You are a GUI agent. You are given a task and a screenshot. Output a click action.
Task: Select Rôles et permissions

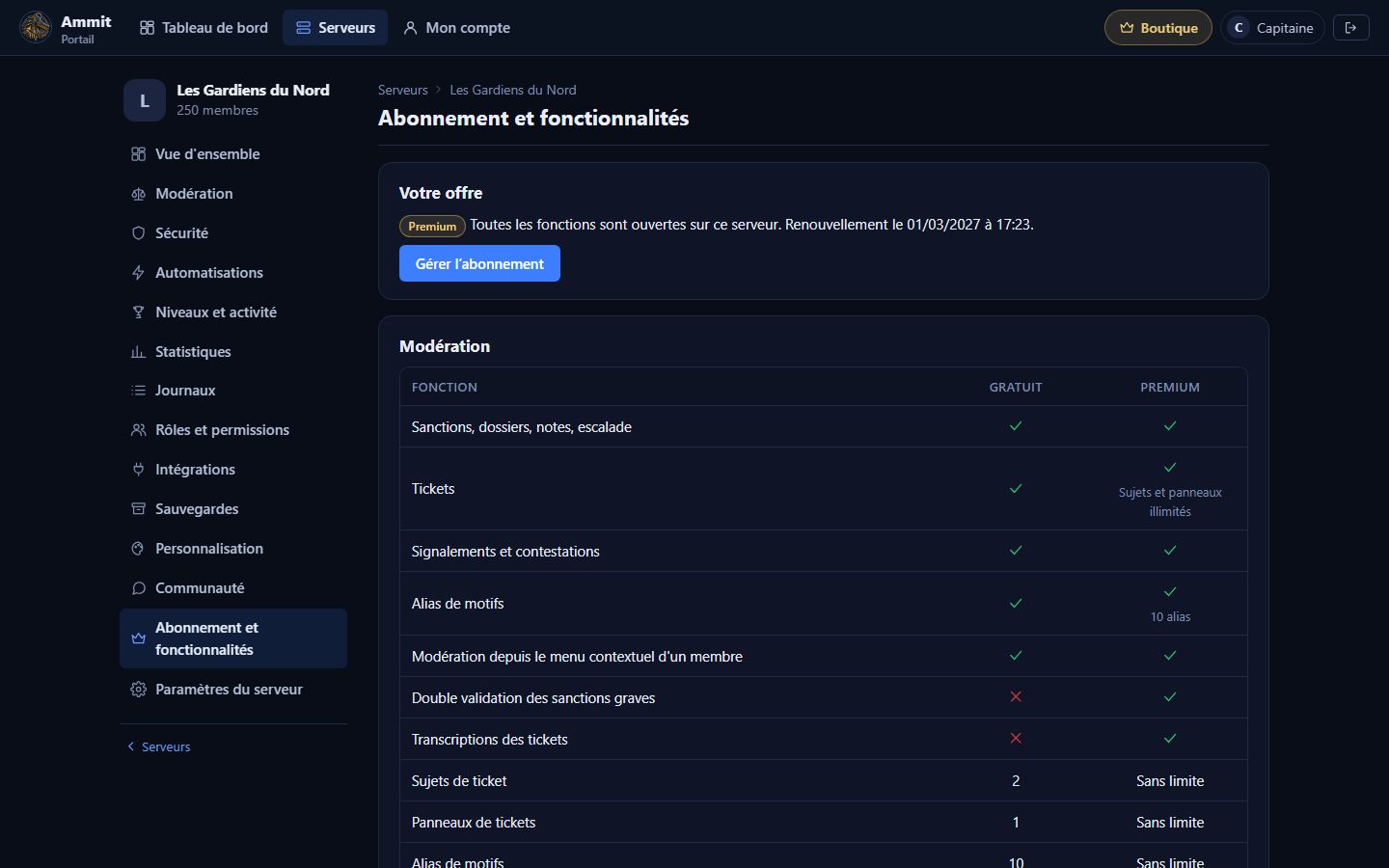(233, 430)
